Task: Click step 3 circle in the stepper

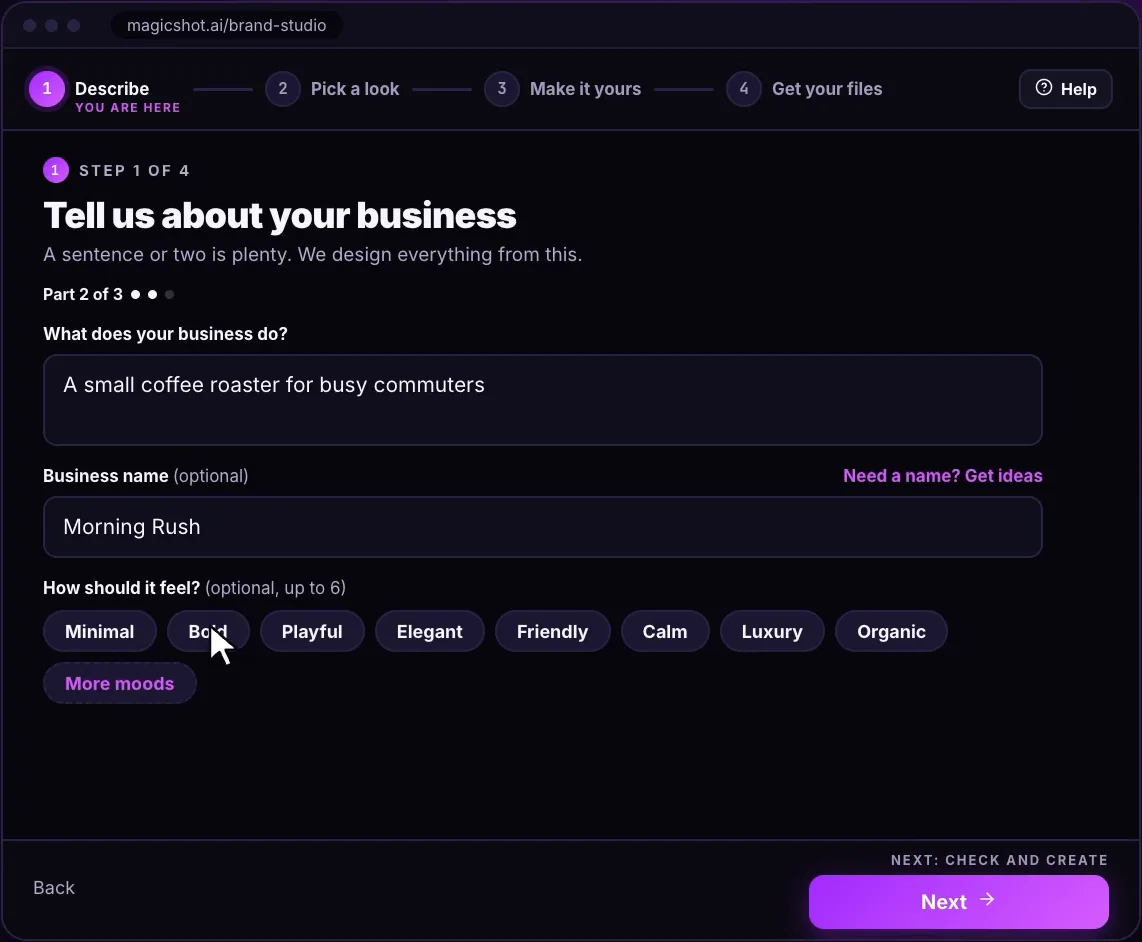Action: coord(502,89)
